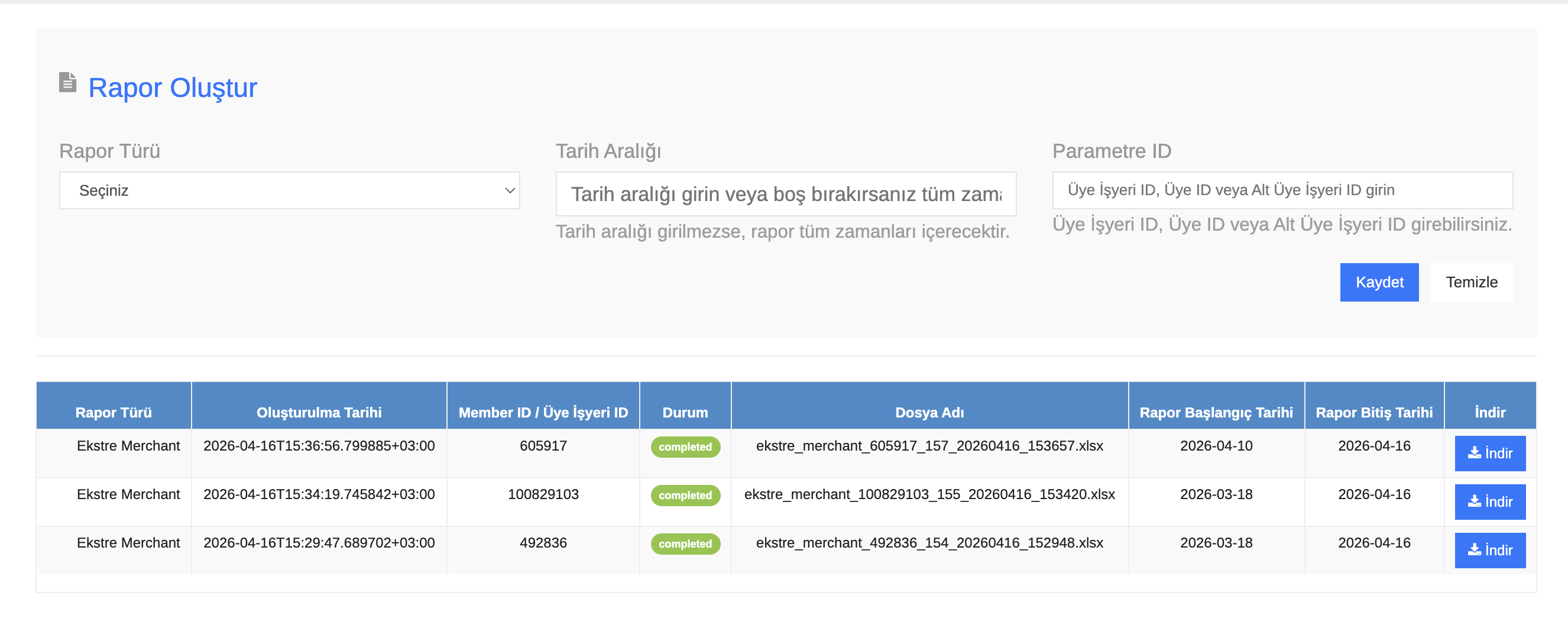Download the report for member 100829103

tap(1489, 502)
